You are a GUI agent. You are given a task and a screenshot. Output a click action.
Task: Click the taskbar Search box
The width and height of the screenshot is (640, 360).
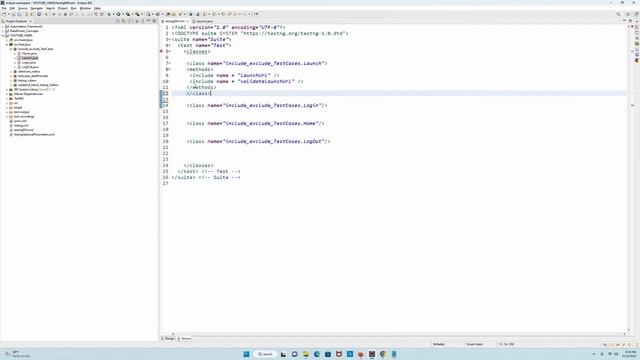(265, 354)
